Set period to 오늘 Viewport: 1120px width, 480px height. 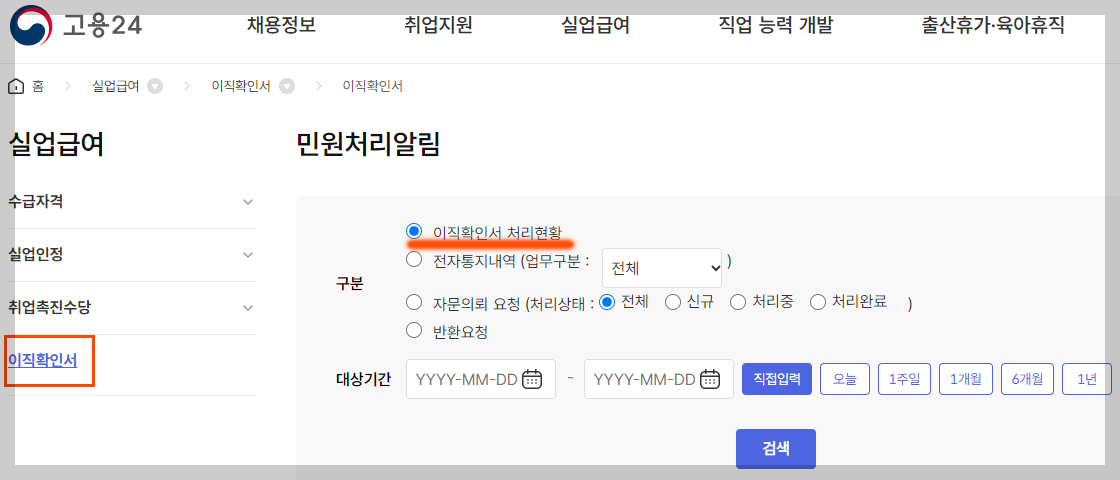point(844,379)
